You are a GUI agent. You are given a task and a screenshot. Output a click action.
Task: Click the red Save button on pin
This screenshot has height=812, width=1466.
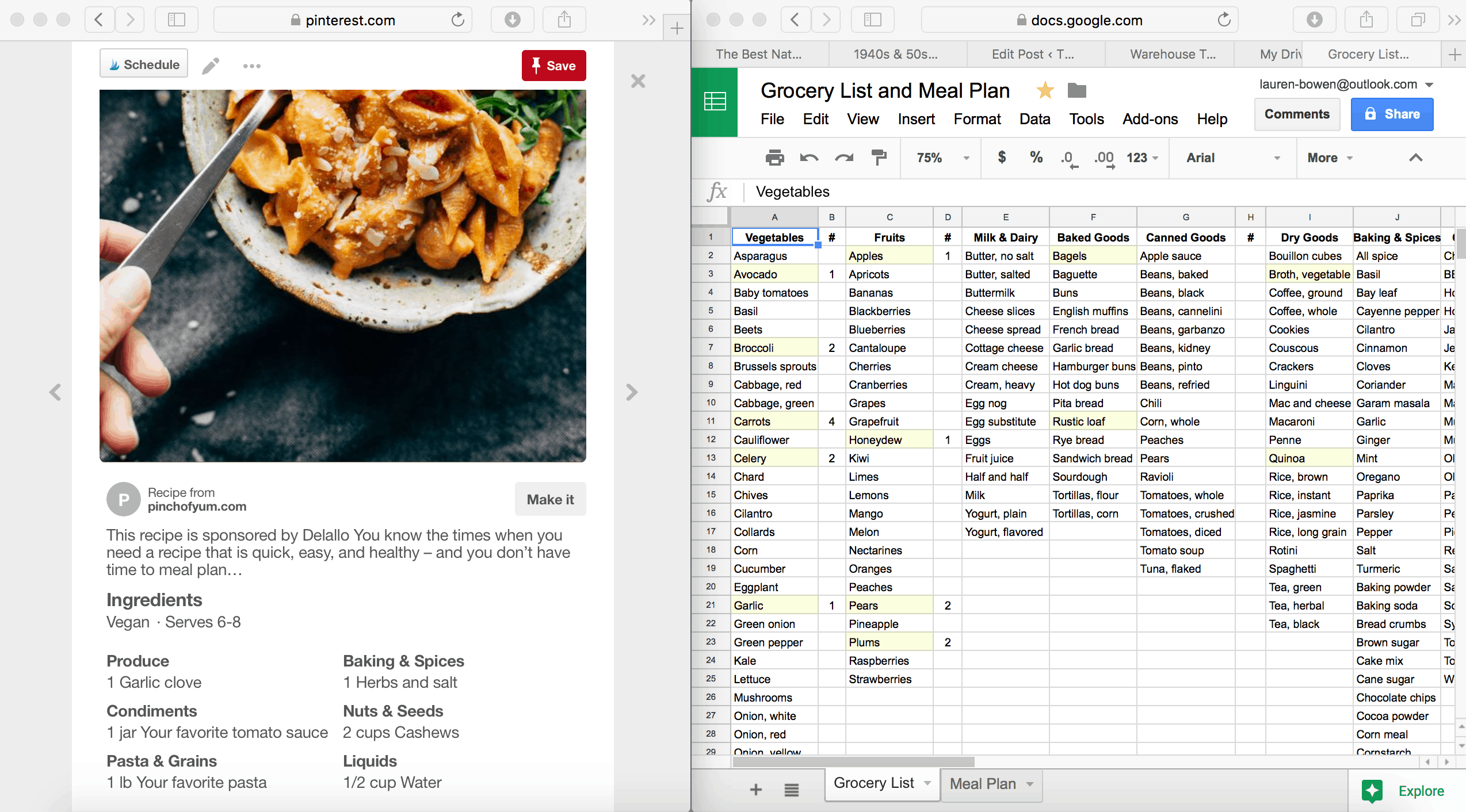(x=553, y=66)
